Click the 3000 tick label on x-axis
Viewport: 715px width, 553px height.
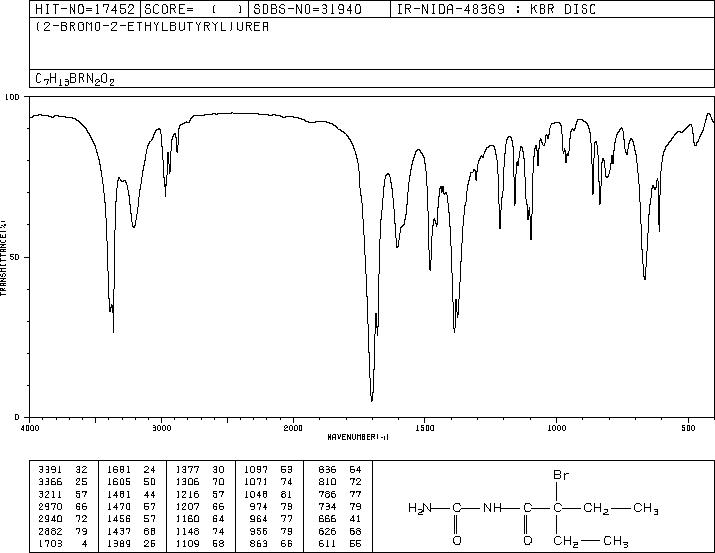[161, 428]
